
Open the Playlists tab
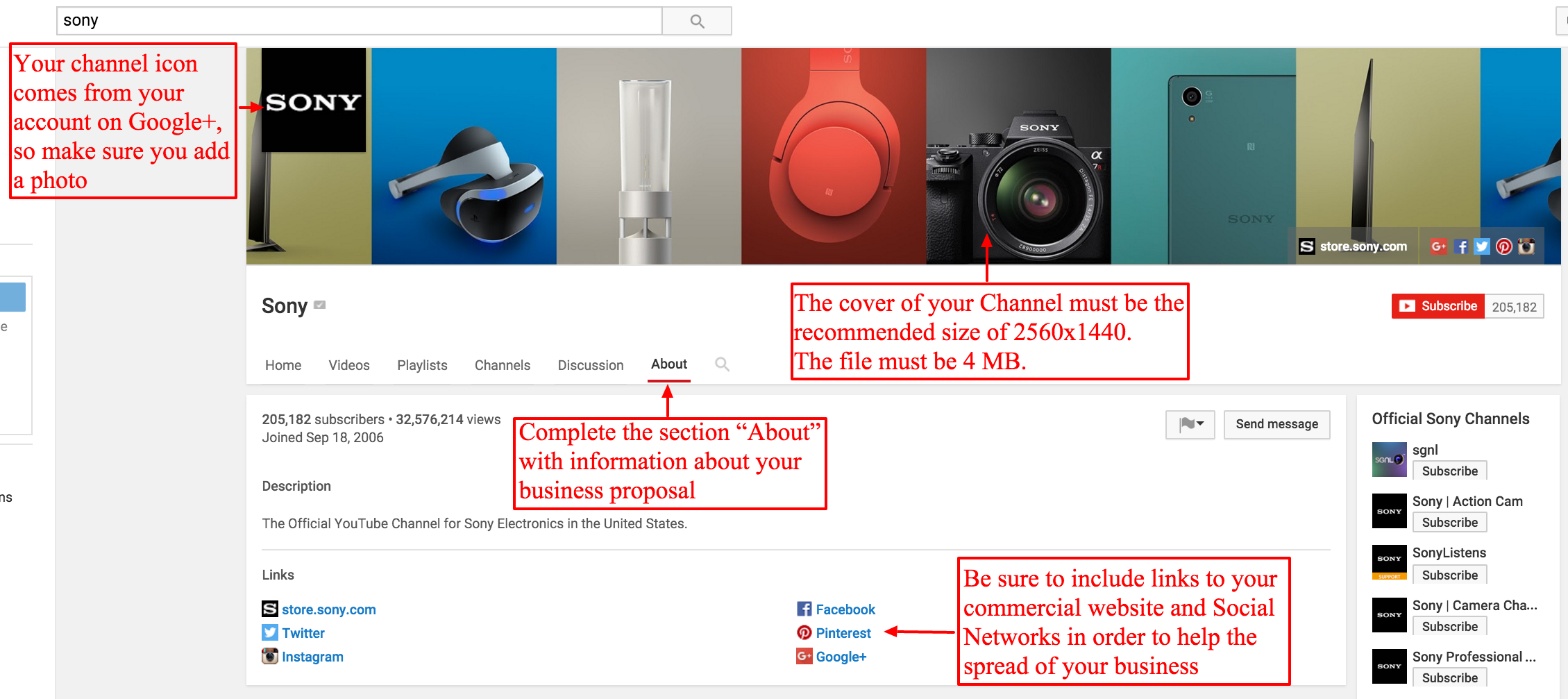pyautogui.click(x=422, y=365)
